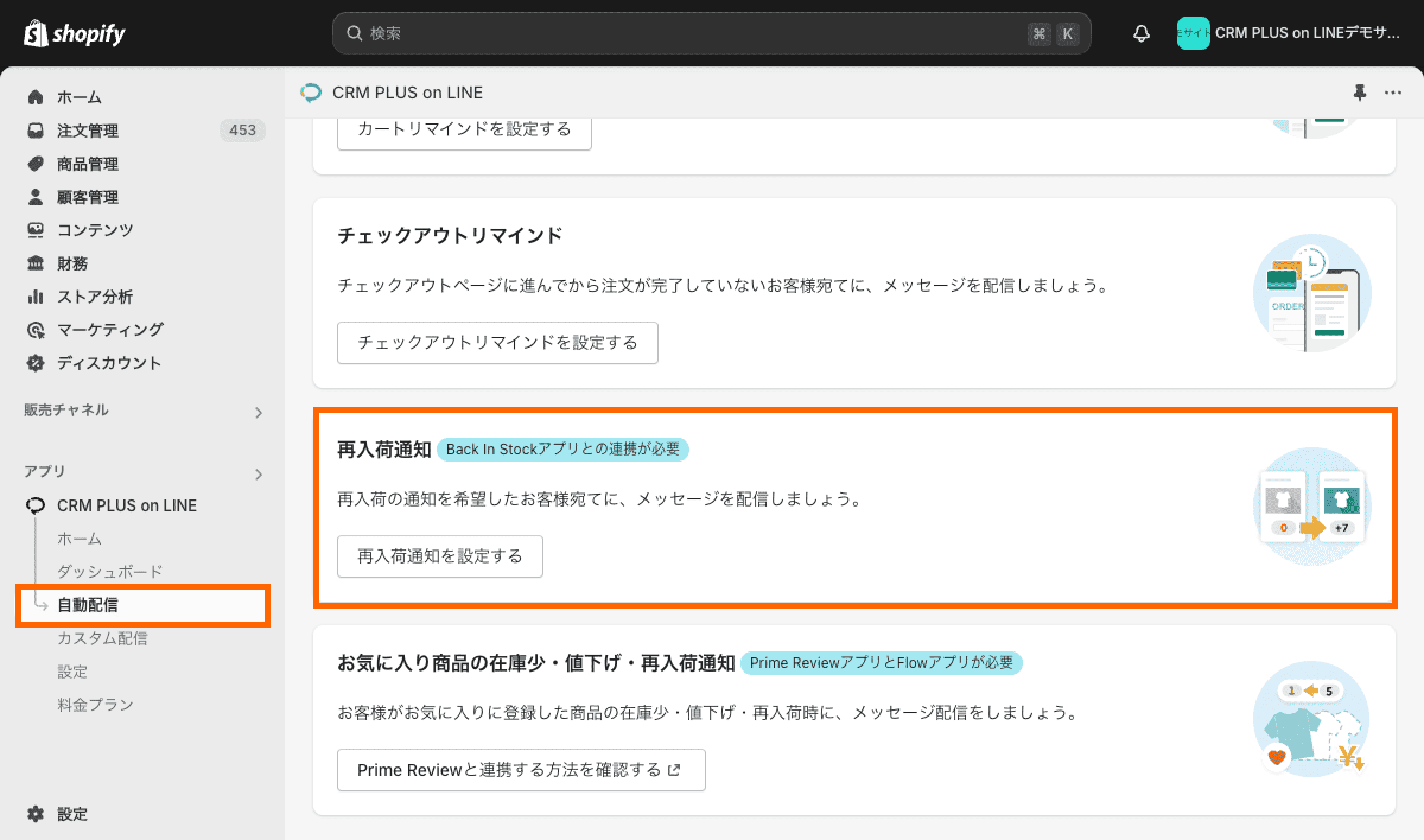This screenshot has width=1424, height=840.
Task: Open the app's 設定 sub-item
Action: tap(72, 672)
